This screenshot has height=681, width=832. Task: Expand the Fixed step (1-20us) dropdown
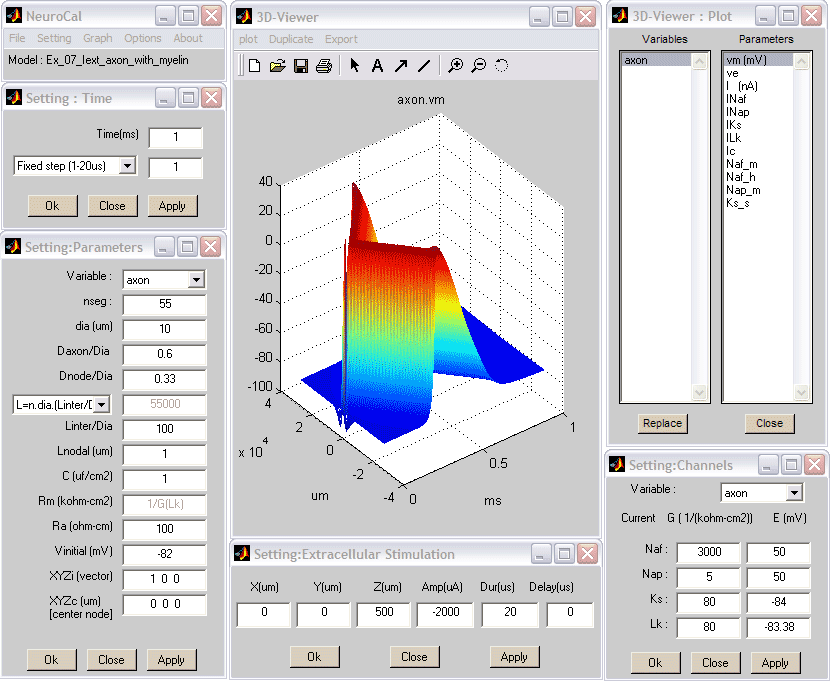point(127,166)
